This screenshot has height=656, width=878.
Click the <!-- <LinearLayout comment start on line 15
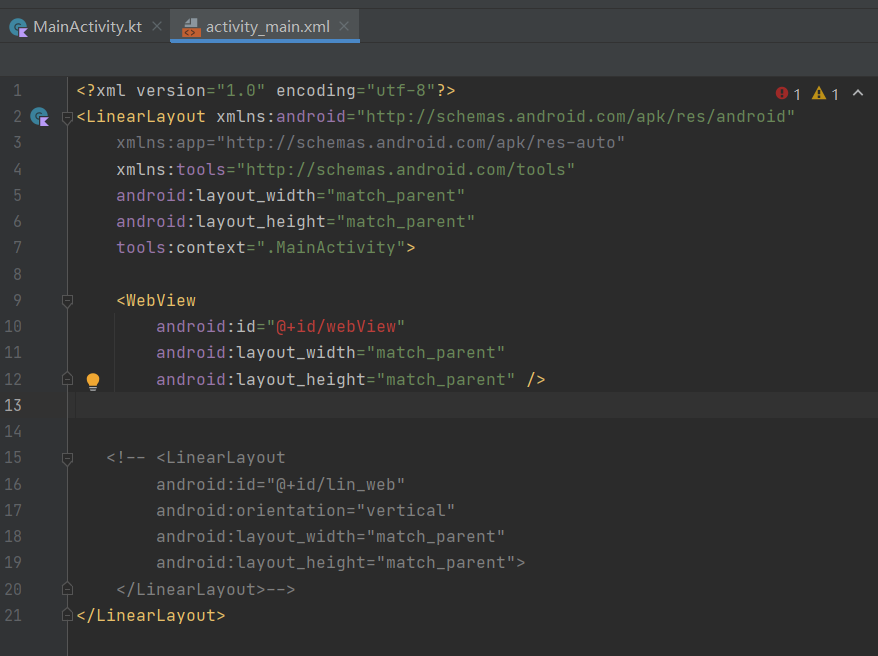coord(196,458)
